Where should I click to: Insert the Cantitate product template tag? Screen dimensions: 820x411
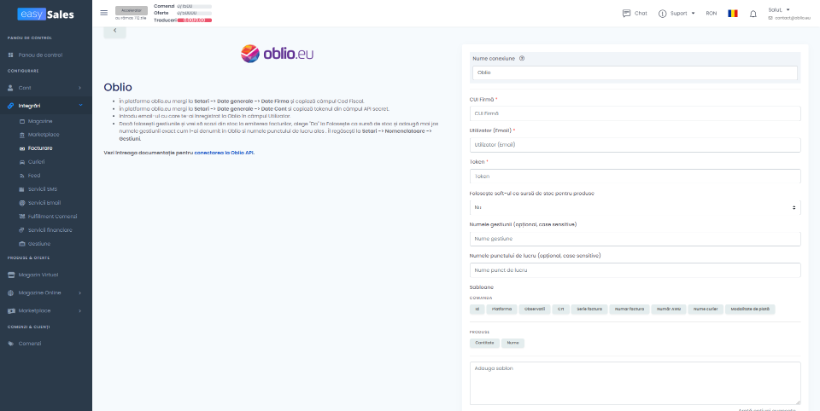coord(484,343)
